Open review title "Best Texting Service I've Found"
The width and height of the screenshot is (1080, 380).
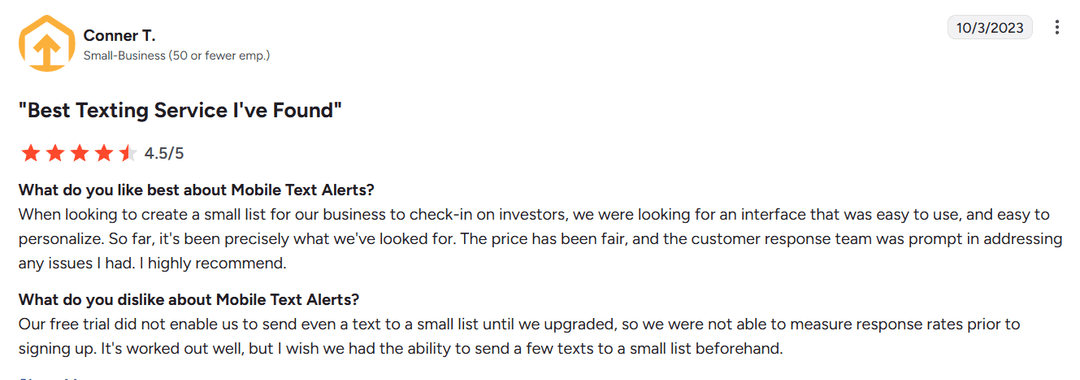(180, 110)
